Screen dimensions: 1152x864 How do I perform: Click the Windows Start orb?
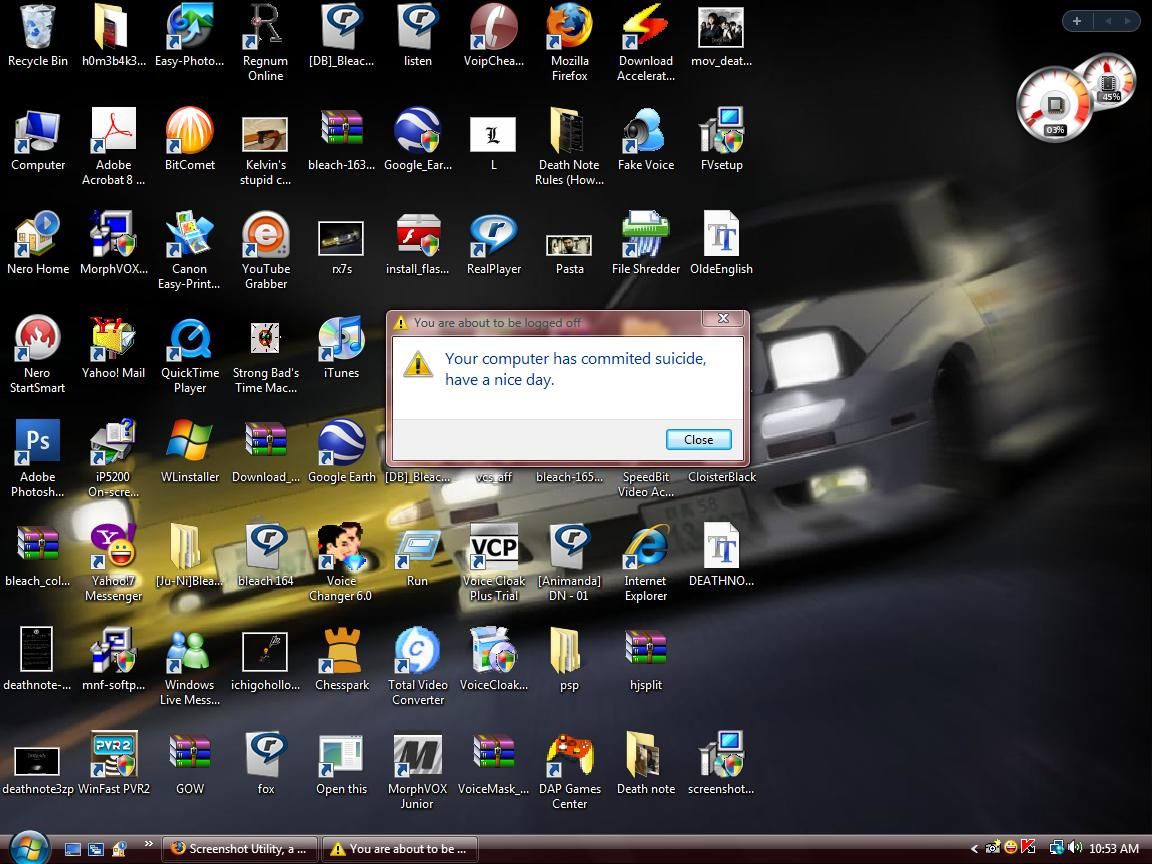click(x=29, y=848)
